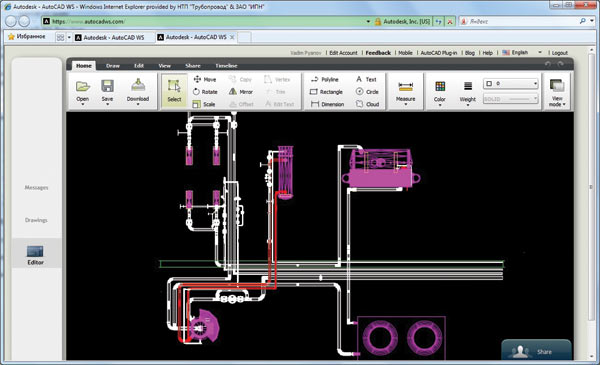
Task: Choose the Rotate tool
Action: coord(205,92)
